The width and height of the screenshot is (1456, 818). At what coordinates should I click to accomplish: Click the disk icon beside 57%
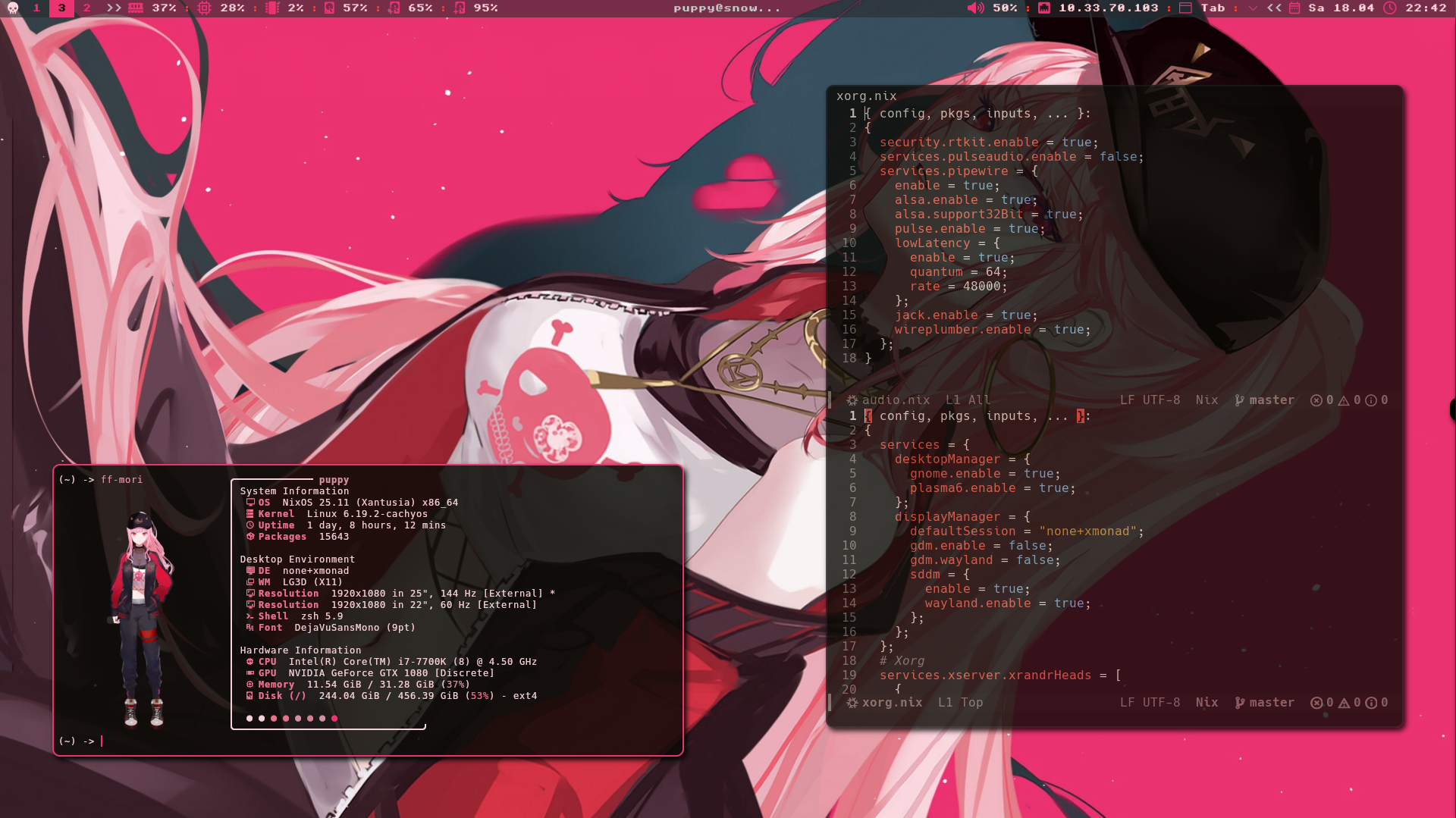click(329, 8)
